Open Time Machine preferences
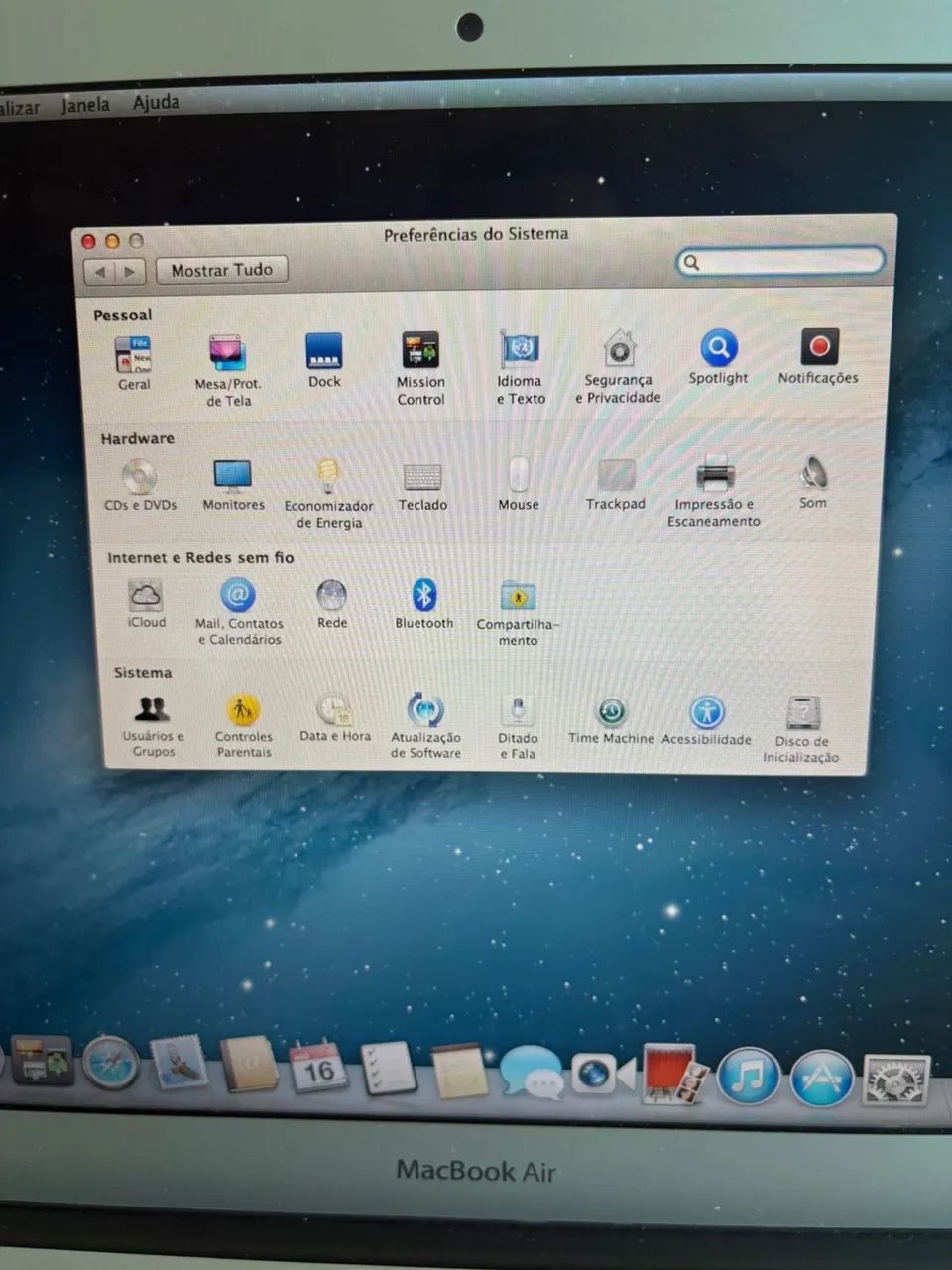Viewport: 952px width, 1270px height. point(609,710)
